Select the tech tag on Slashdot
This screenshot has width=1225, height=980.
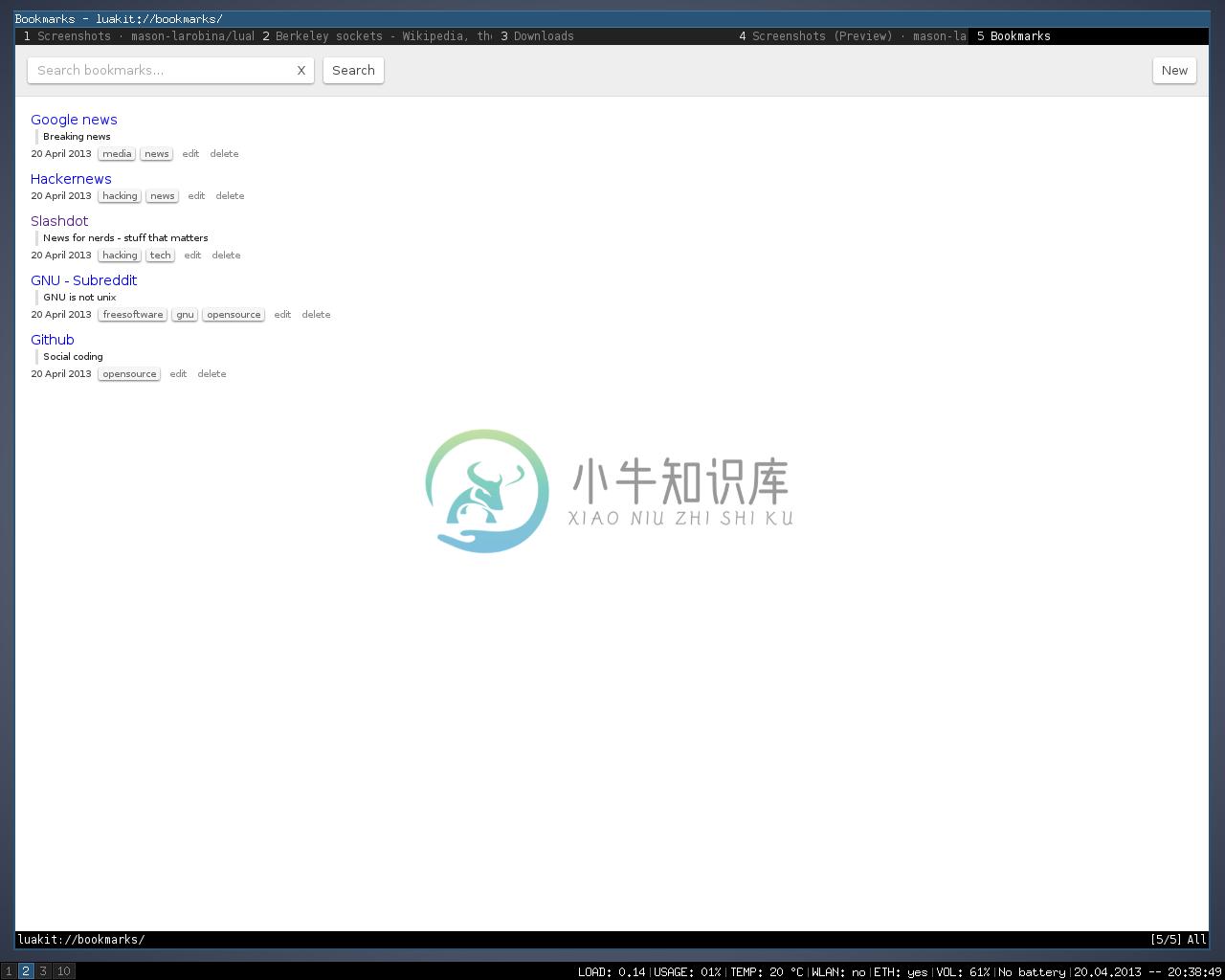coord(161,256)
